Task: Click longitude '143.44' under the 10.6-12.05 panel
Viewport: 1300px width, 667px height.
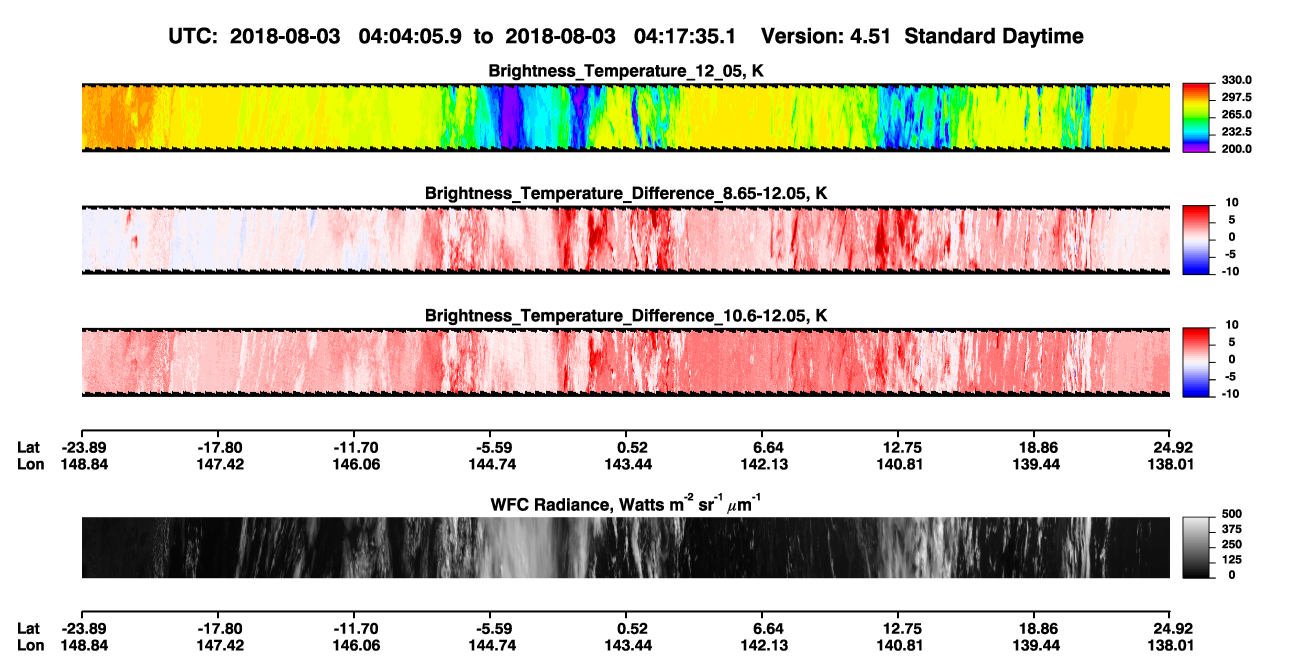Action: [627, 464]
